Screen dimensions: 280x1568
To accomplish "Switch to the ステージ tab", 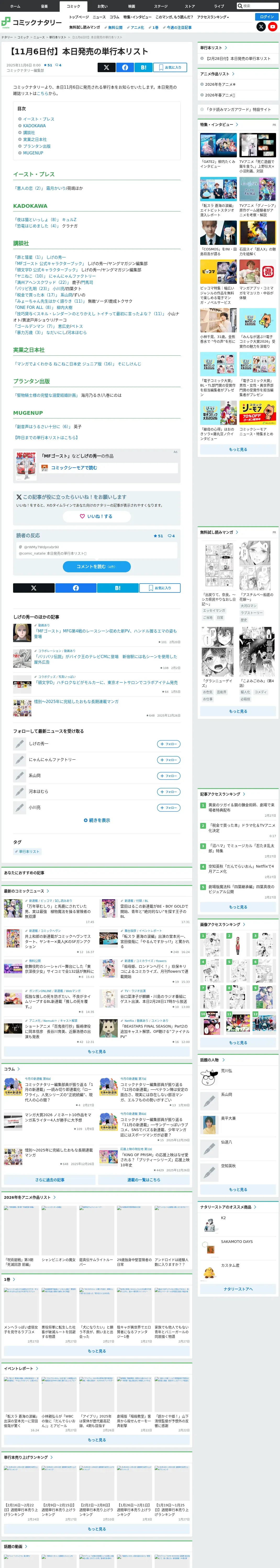I will pos(160,6).
